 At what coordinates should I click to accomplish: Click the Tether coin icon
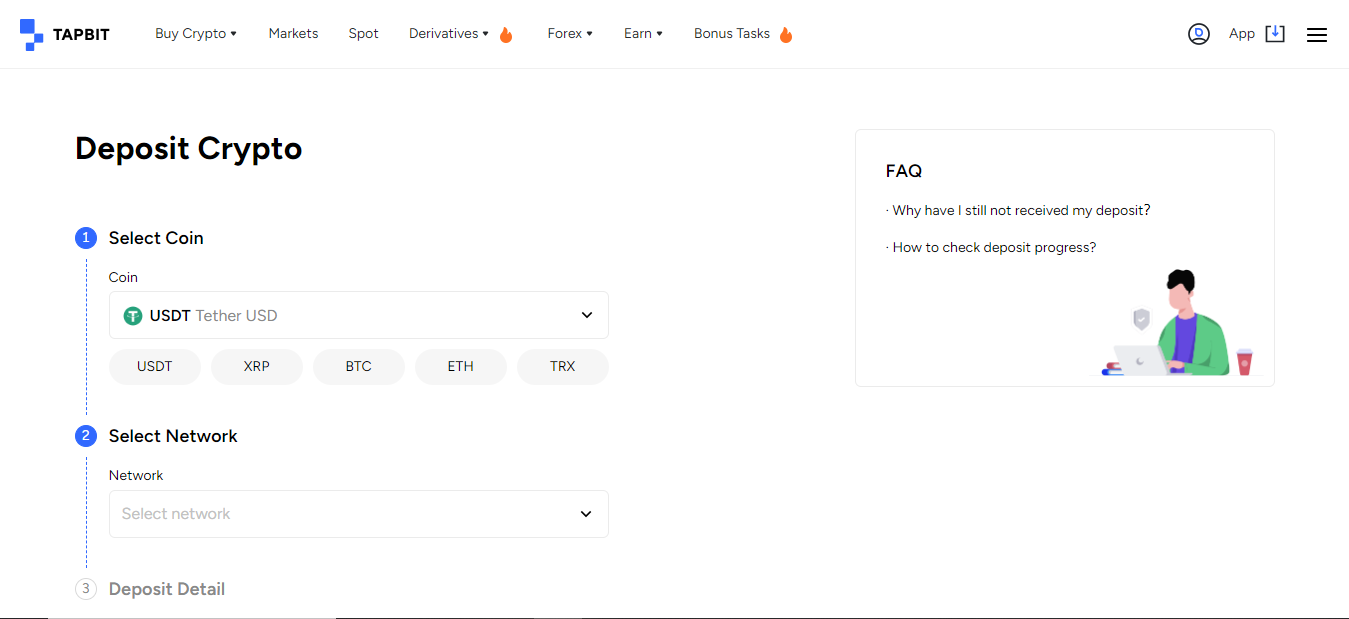(133, 316)
